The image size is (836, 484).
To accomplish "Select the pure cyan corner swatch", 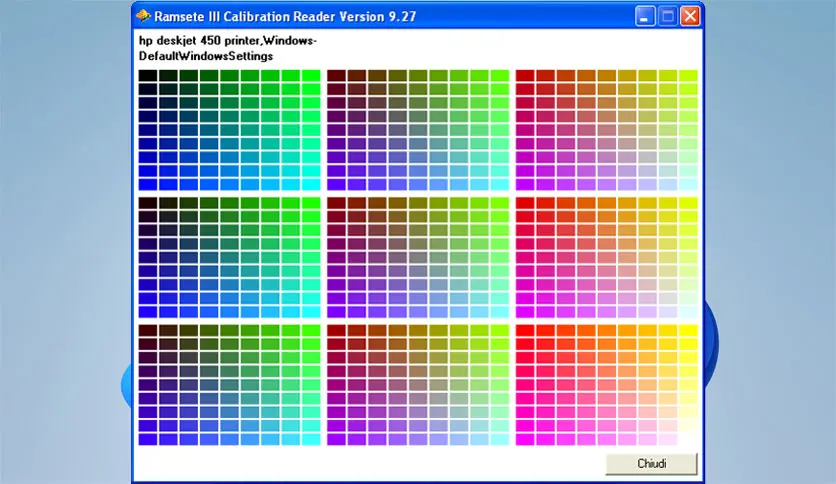I will (x=311, y=184).
